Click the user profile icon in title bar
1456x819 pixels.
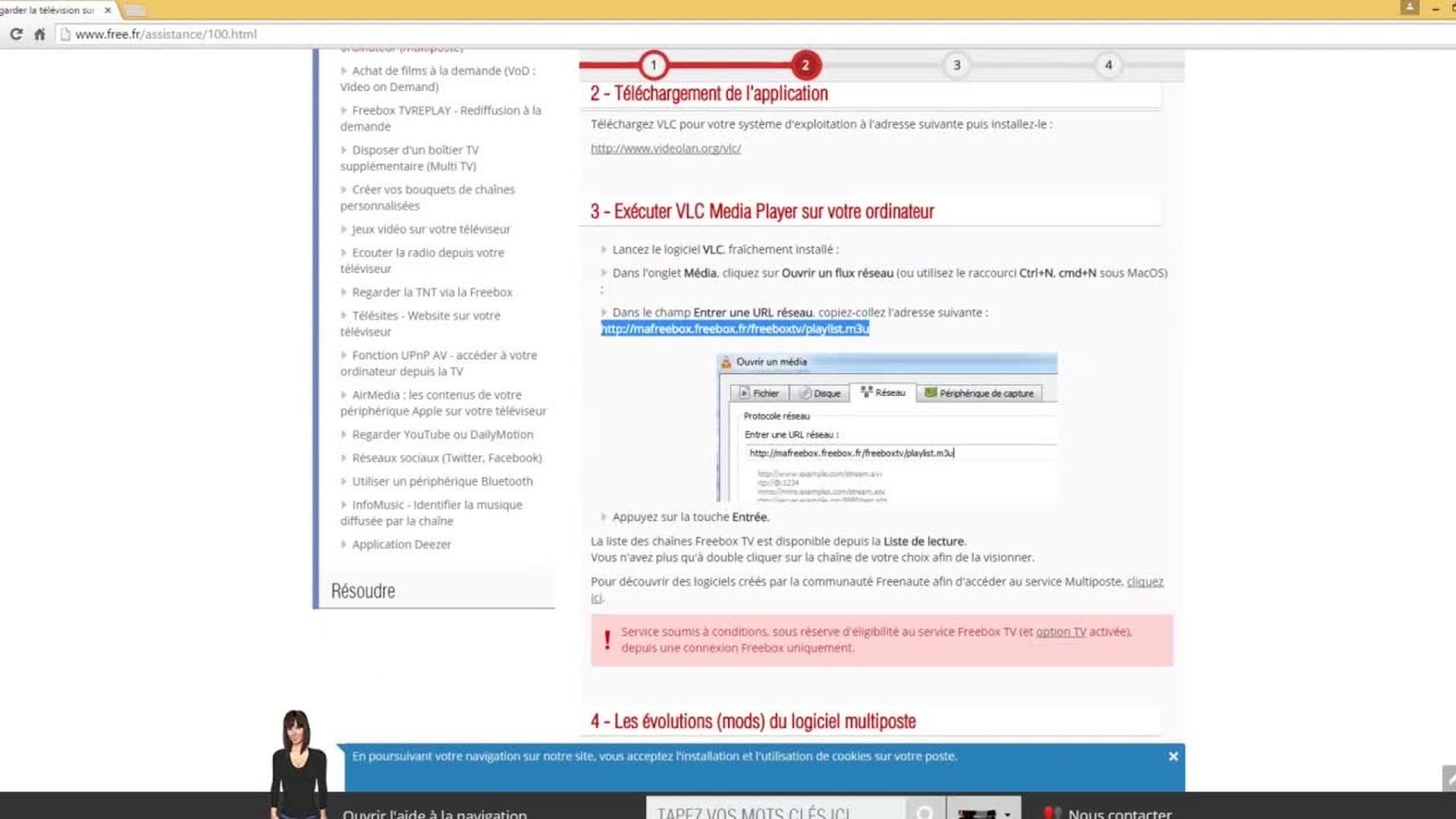click(x=1409, y=8)
